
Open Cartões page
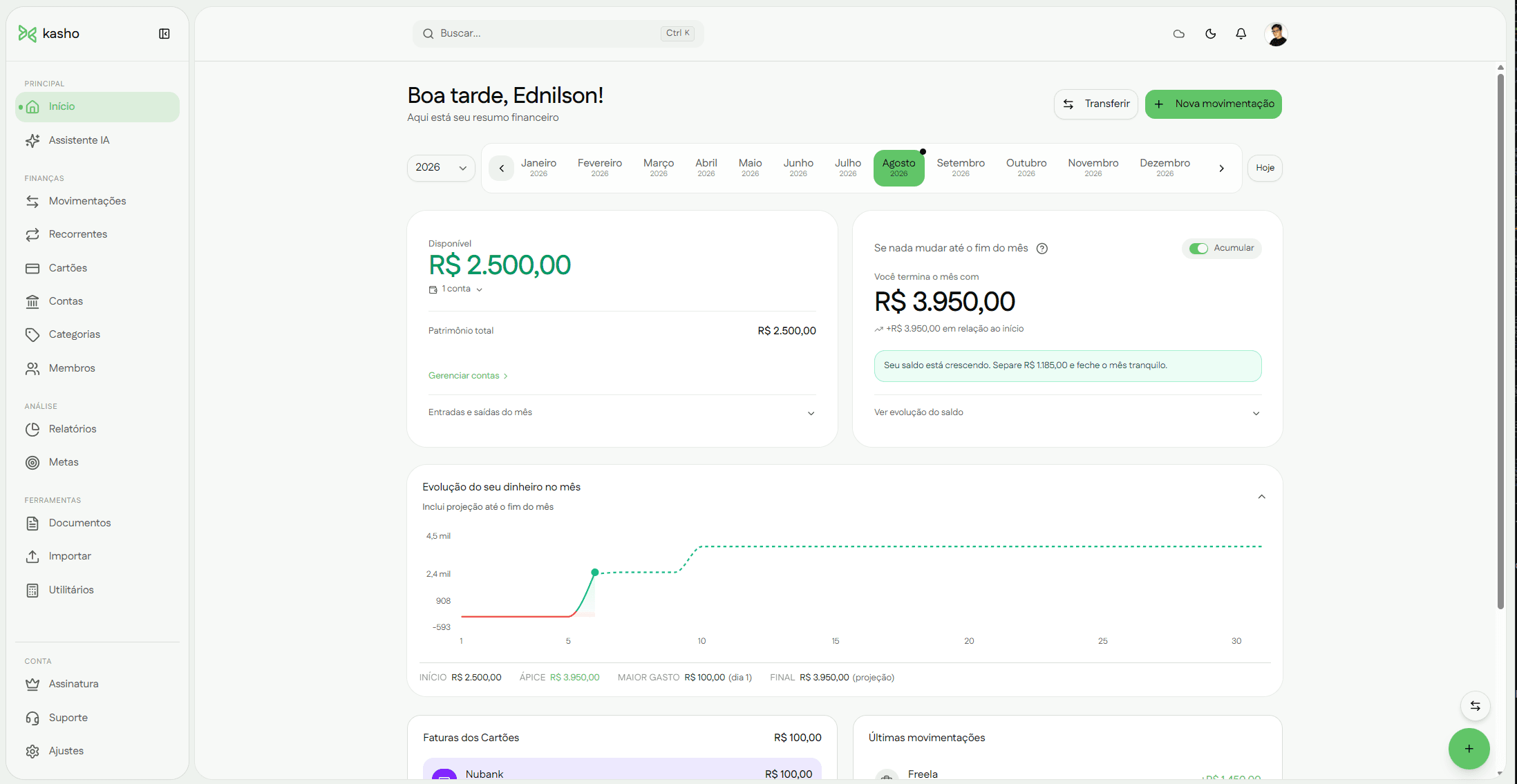click(x=97, y=268)
